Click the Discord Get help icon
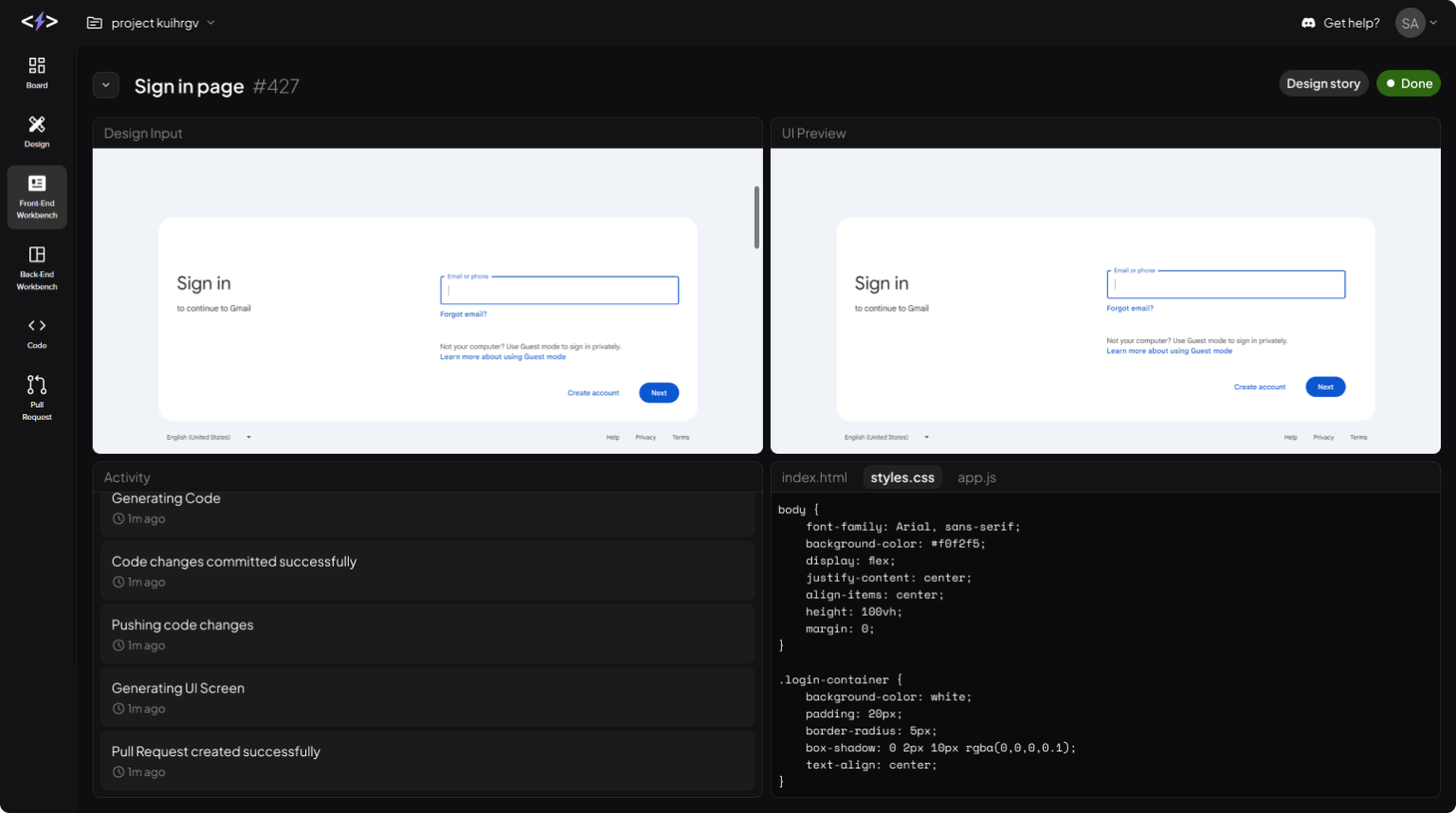The width and height of the screenshot is (1456, 813). [x=1308, y=22]
